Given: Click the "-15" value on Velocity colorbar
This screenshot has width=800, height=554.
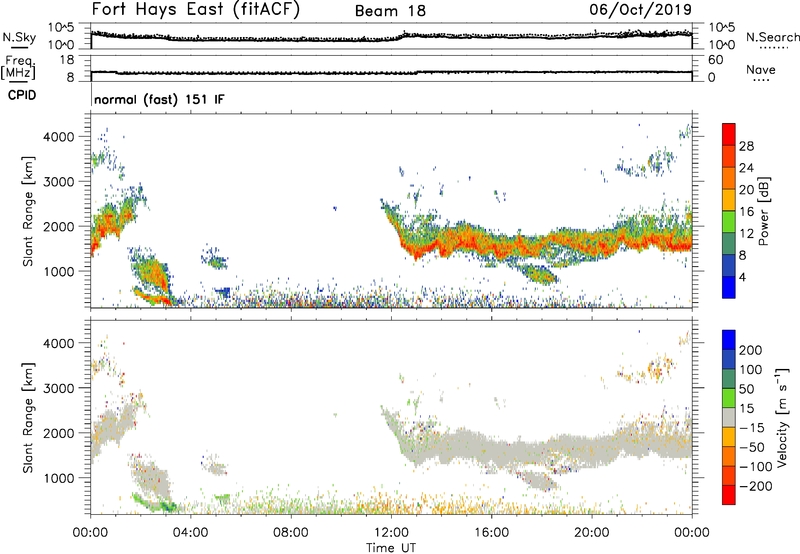Looking at the screenshot, I should (x=752, y=428).
